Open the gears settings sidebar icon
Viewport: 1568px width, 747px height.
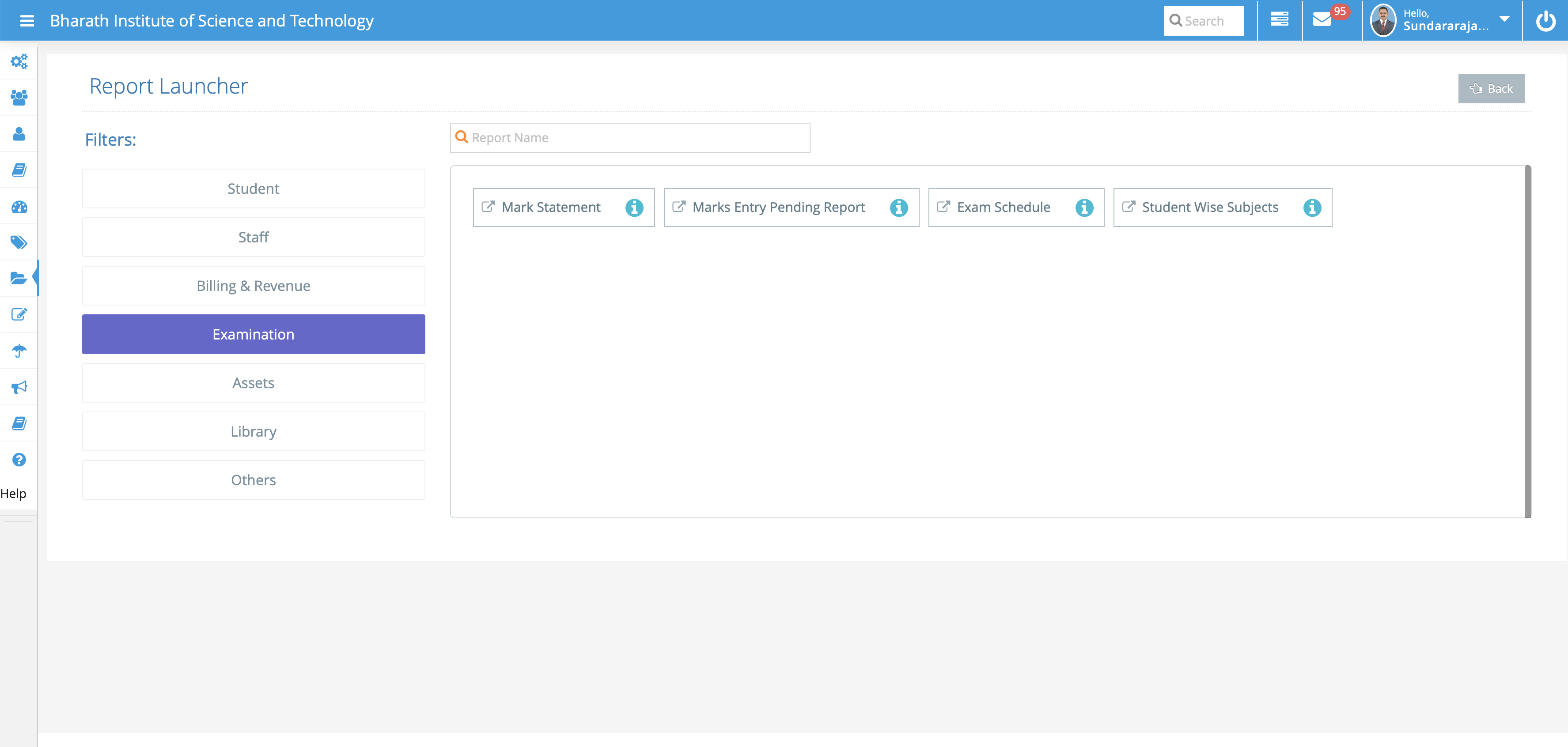19,61
